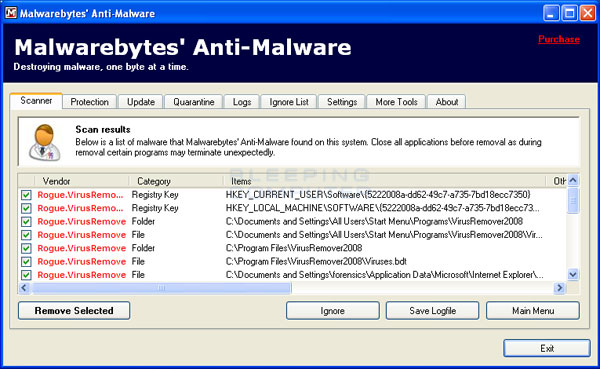This screenshot has width=600, height=369.
Task: Sort by the Category column header
Action: pos(176,181)
